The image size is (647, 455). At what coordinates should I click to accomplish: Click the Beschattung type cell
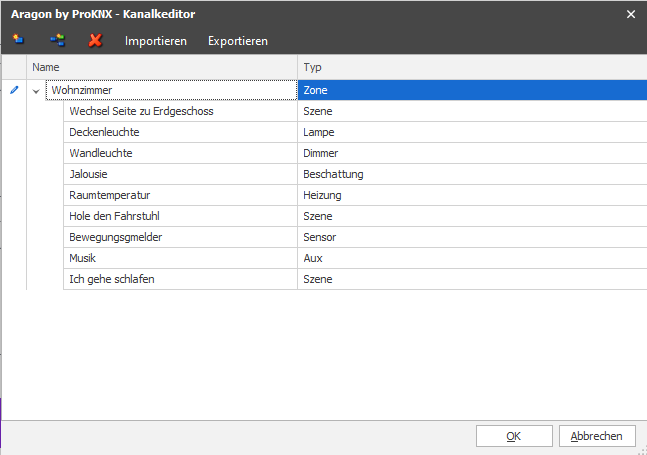coord(472,174)
